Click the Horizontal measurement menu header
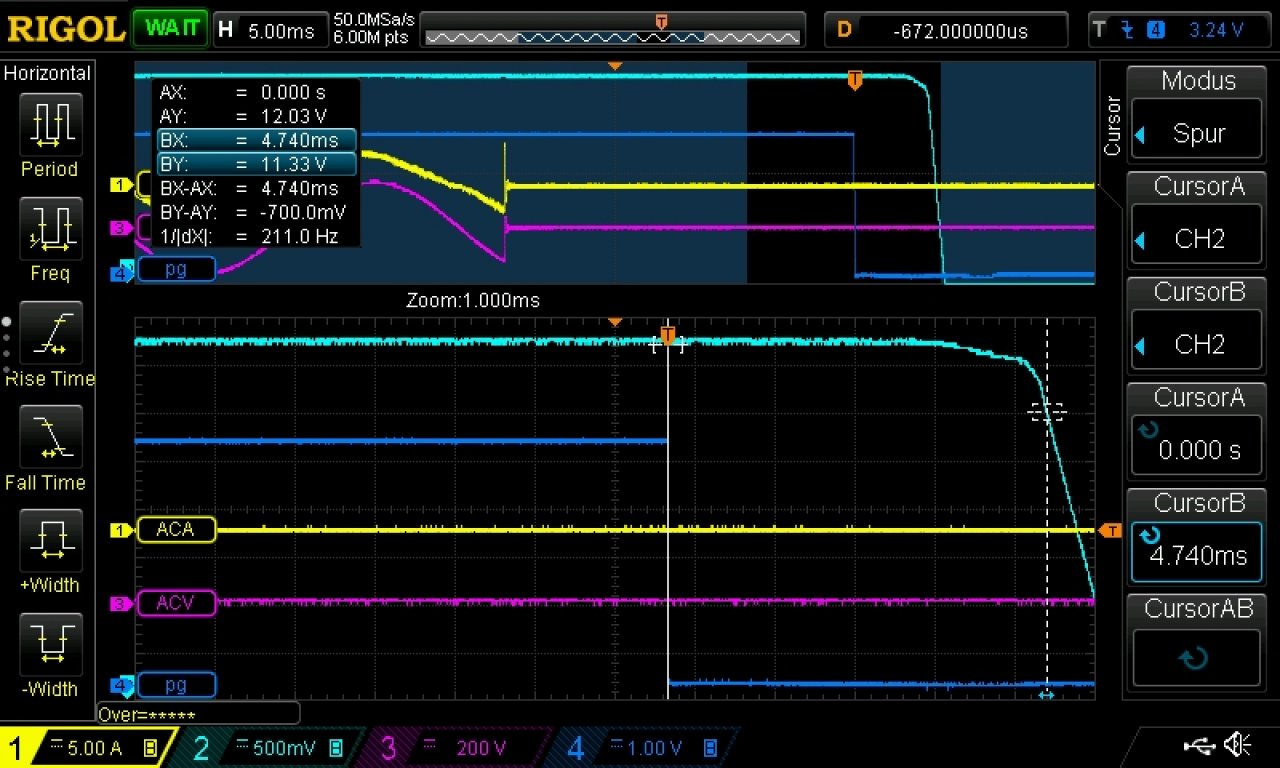The image size is (1280, 768). (x=47, y=73)
